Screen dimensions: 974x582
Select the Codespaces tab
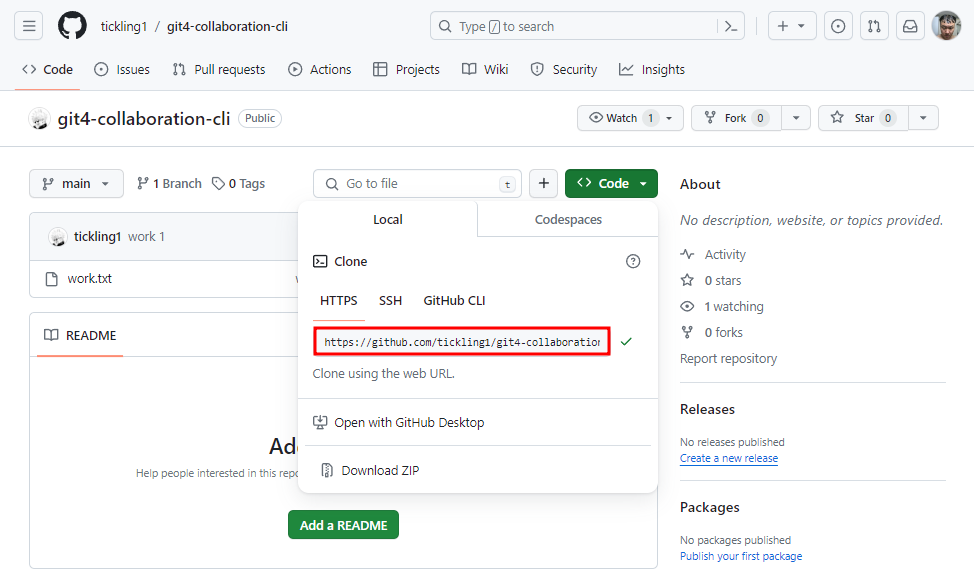pos(568,219)
